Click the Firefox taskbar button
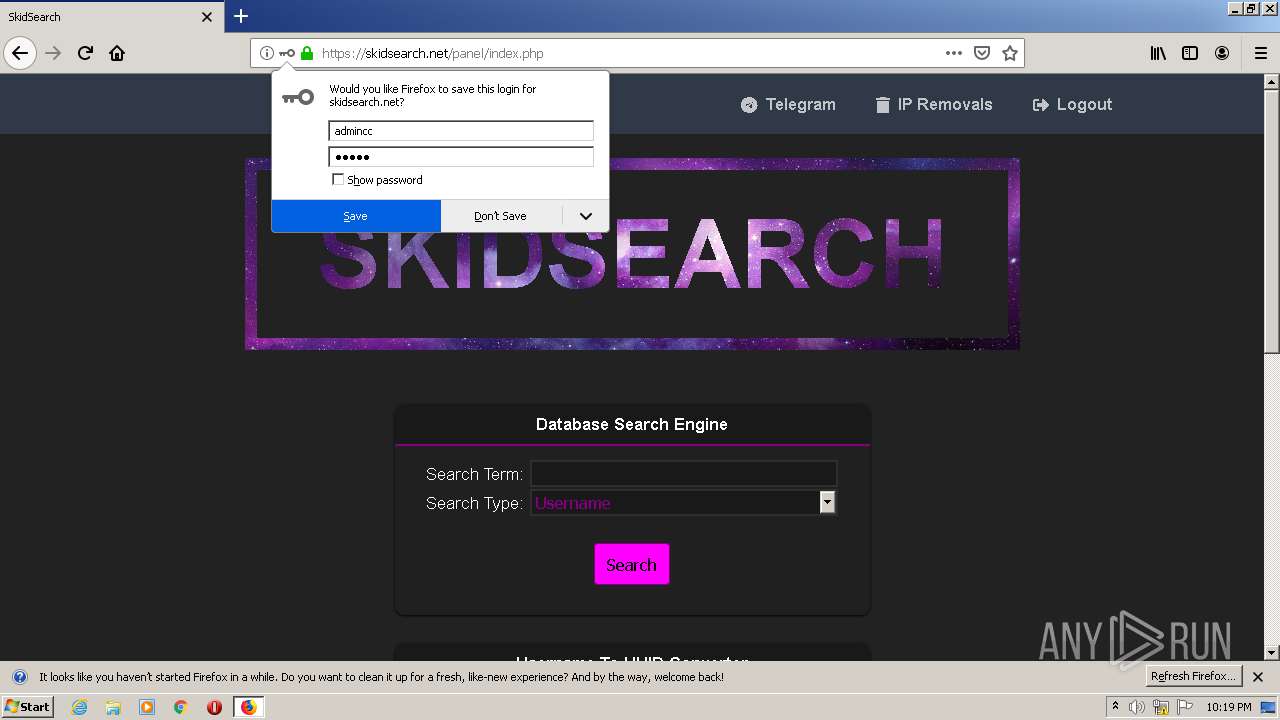 pyautogui.click(x=248, y=707)
